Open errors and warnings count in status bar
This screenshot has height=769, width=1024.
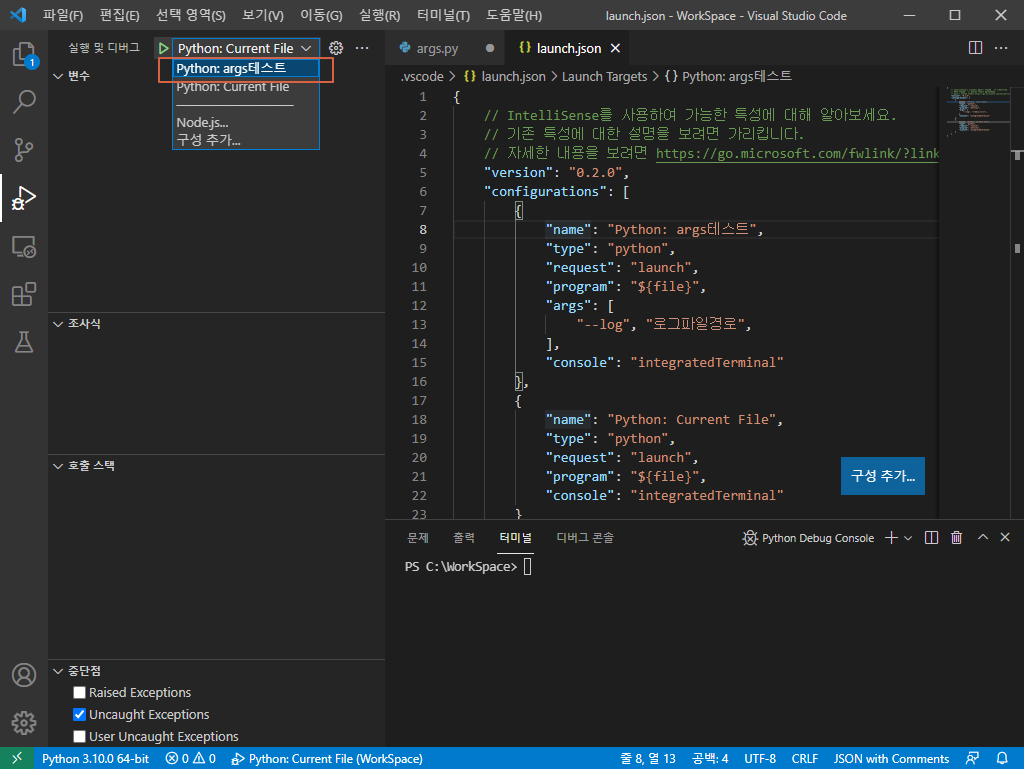click(x=190, y=759)
